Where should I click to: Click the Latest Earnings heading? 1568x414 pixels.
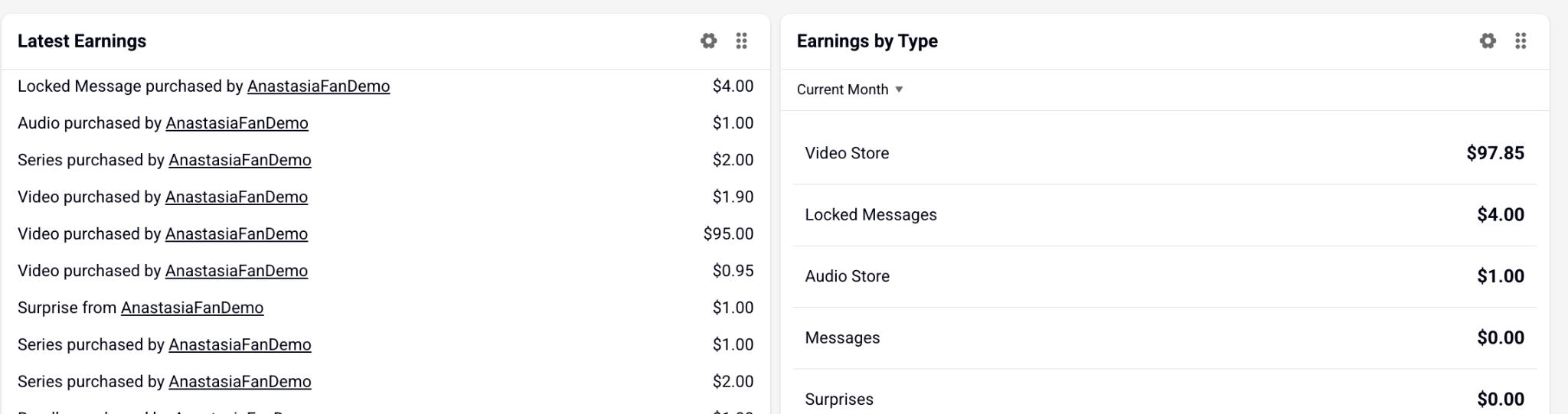(x=82, y=41)
